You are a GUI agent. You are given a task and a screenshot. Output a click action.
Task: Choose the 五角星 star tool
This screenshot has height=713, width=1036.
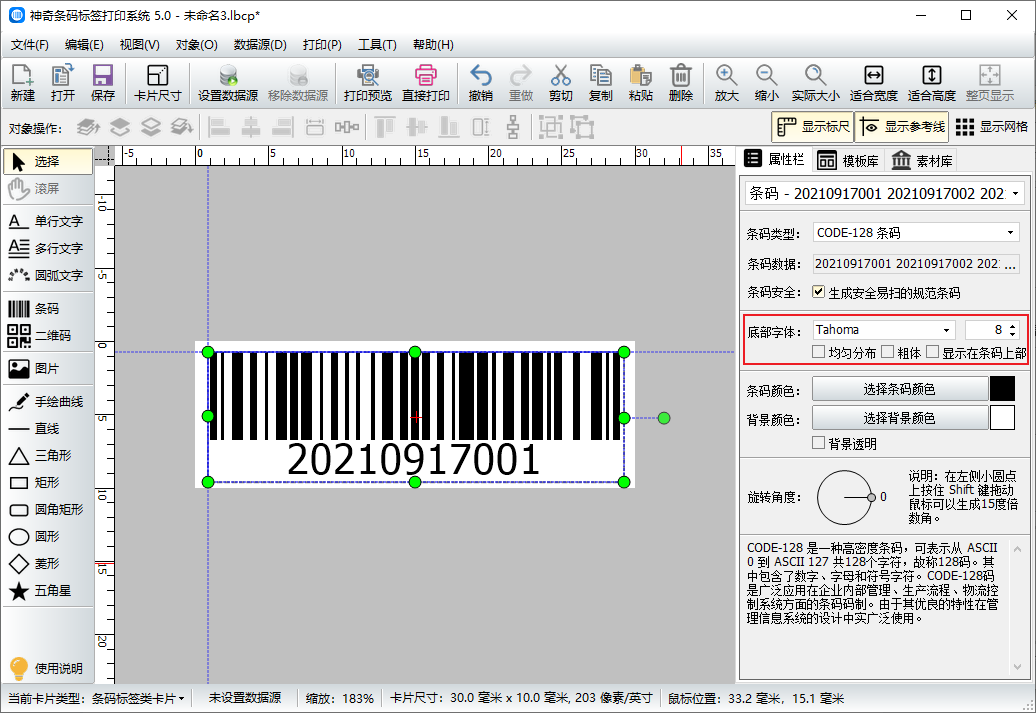[x=48, y=591]
